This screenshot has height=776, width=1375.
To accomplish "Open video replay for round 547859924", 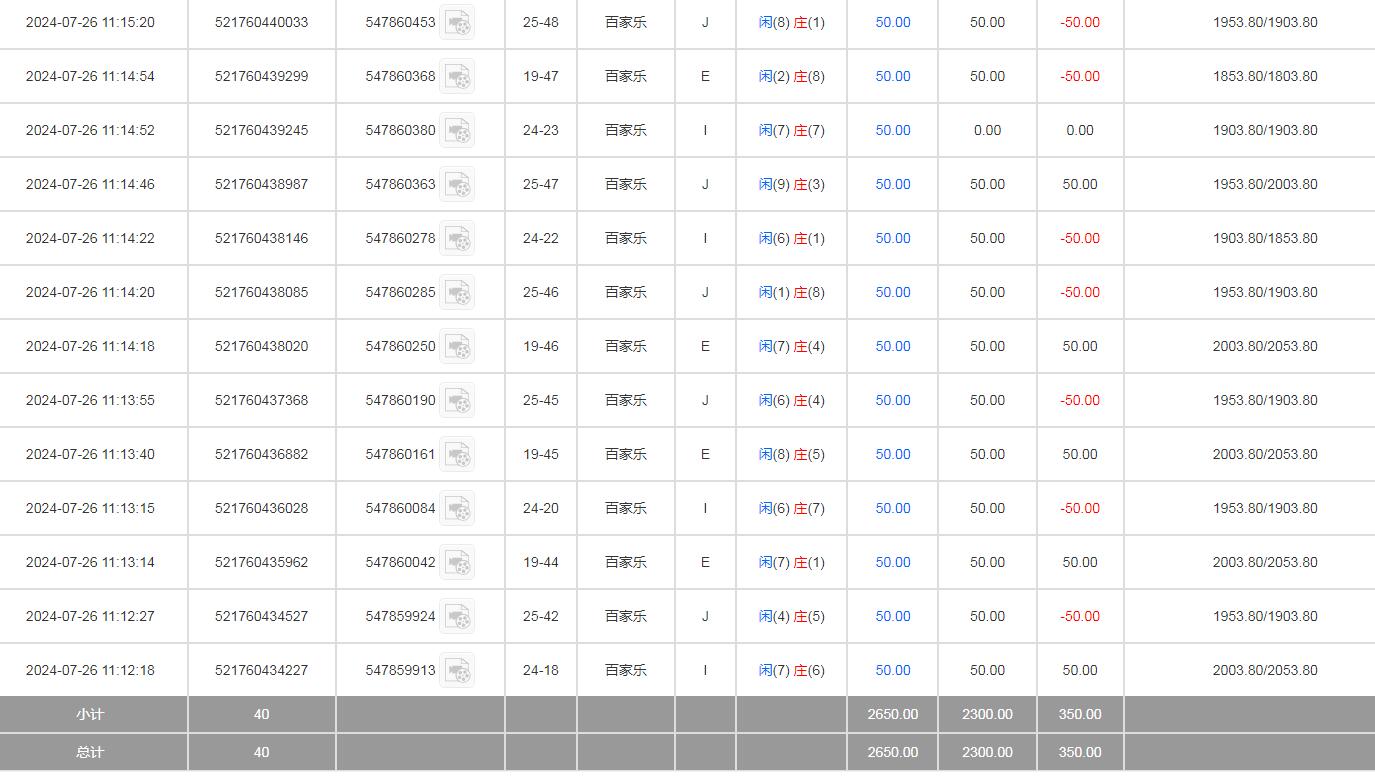I will [457, 616].
